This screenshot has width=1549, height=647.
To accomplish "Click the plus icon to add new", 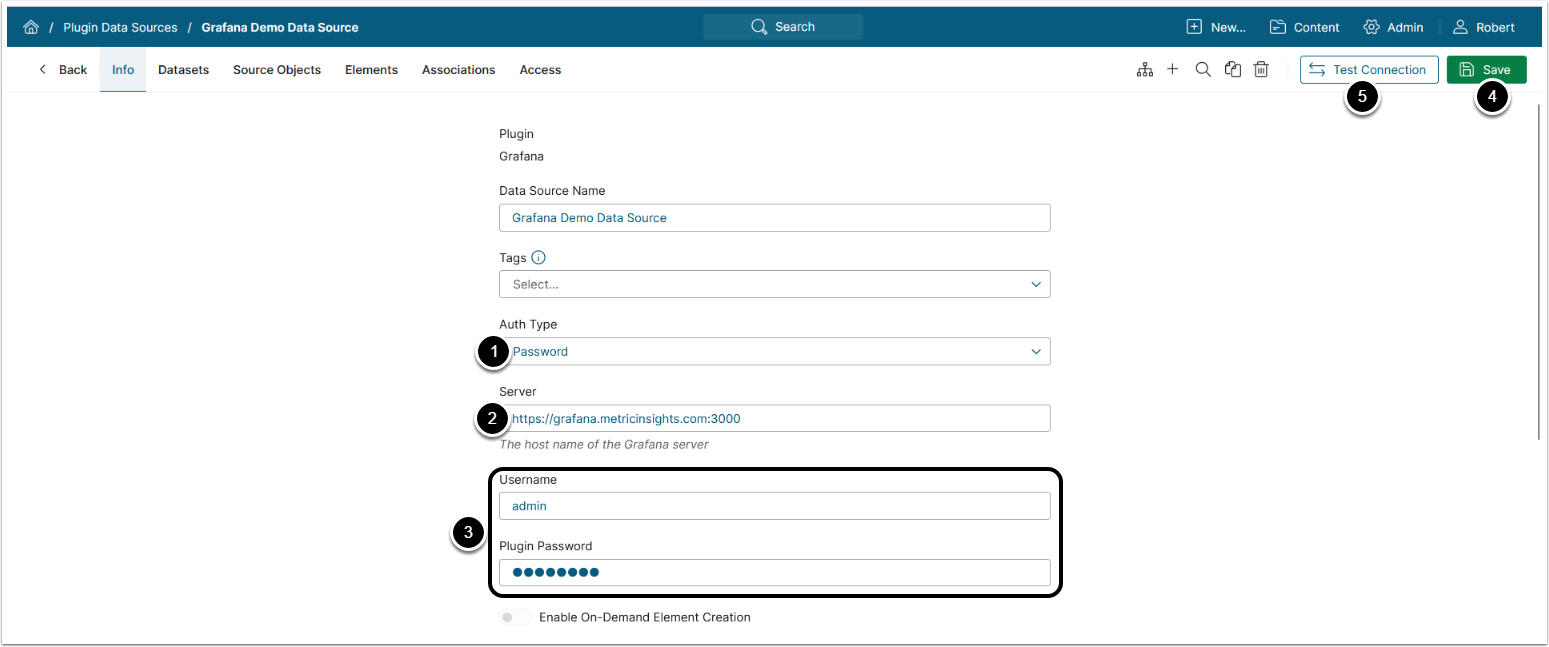I will [1173, 70].
